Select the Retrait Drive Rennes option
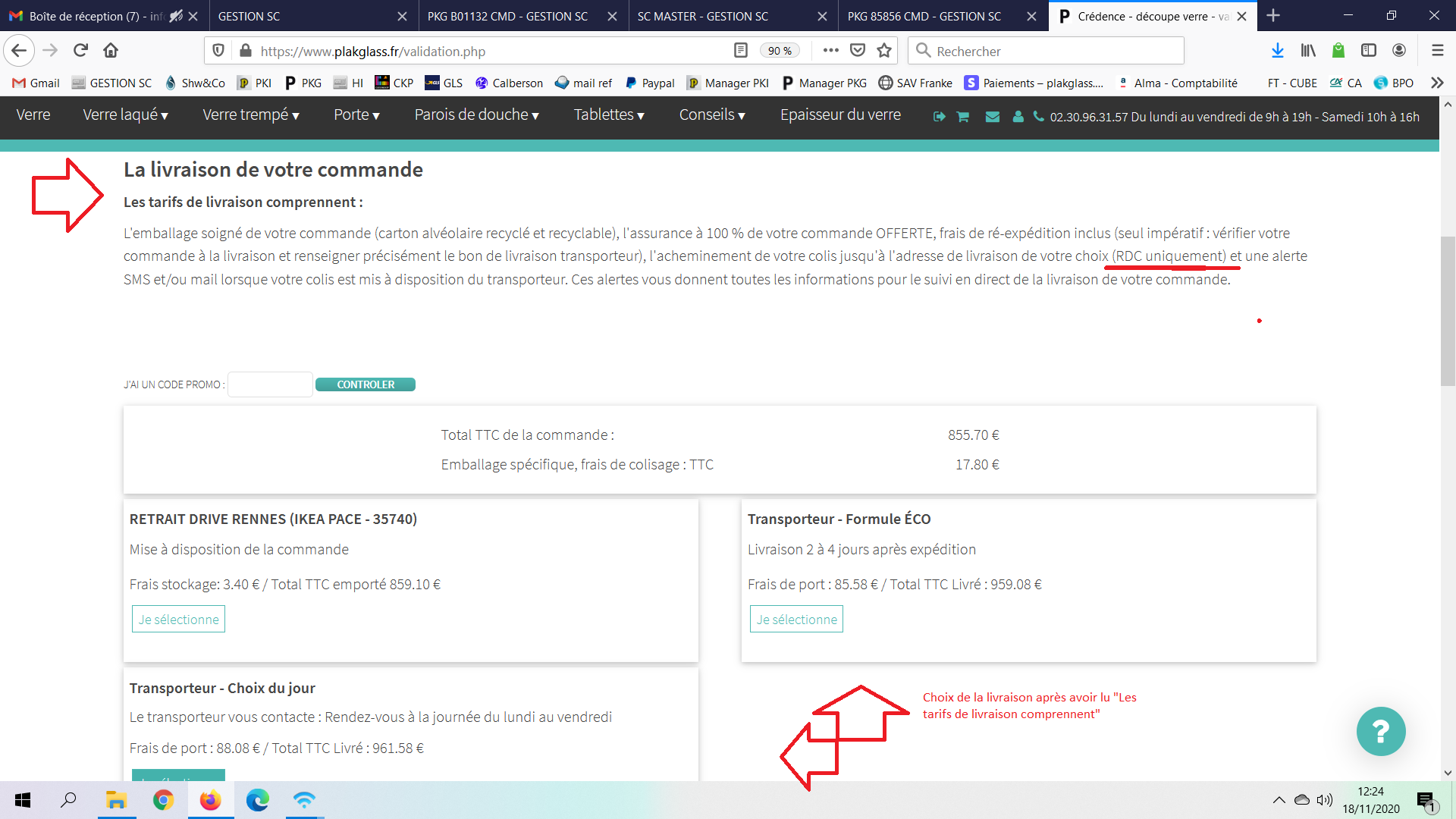Screen dimensions: 1456x819 point(178,620)
